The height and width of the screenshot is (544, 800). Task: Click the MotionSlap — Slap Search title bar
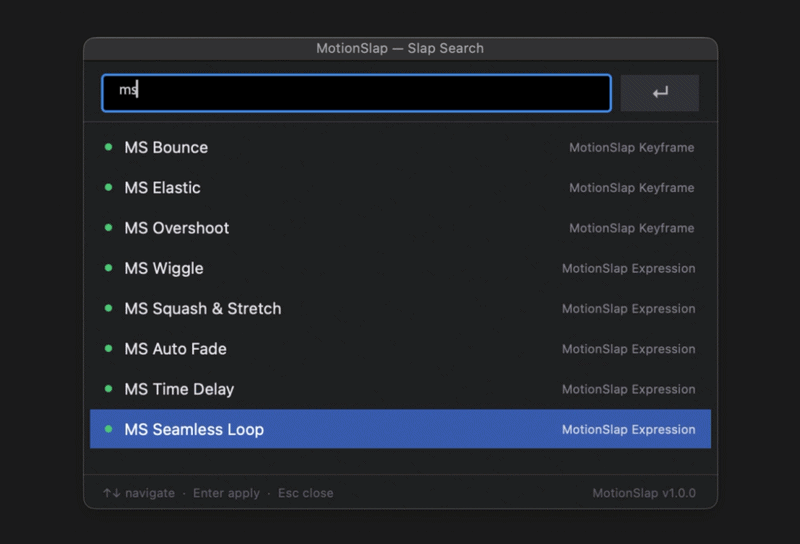[x=401, y=48]
